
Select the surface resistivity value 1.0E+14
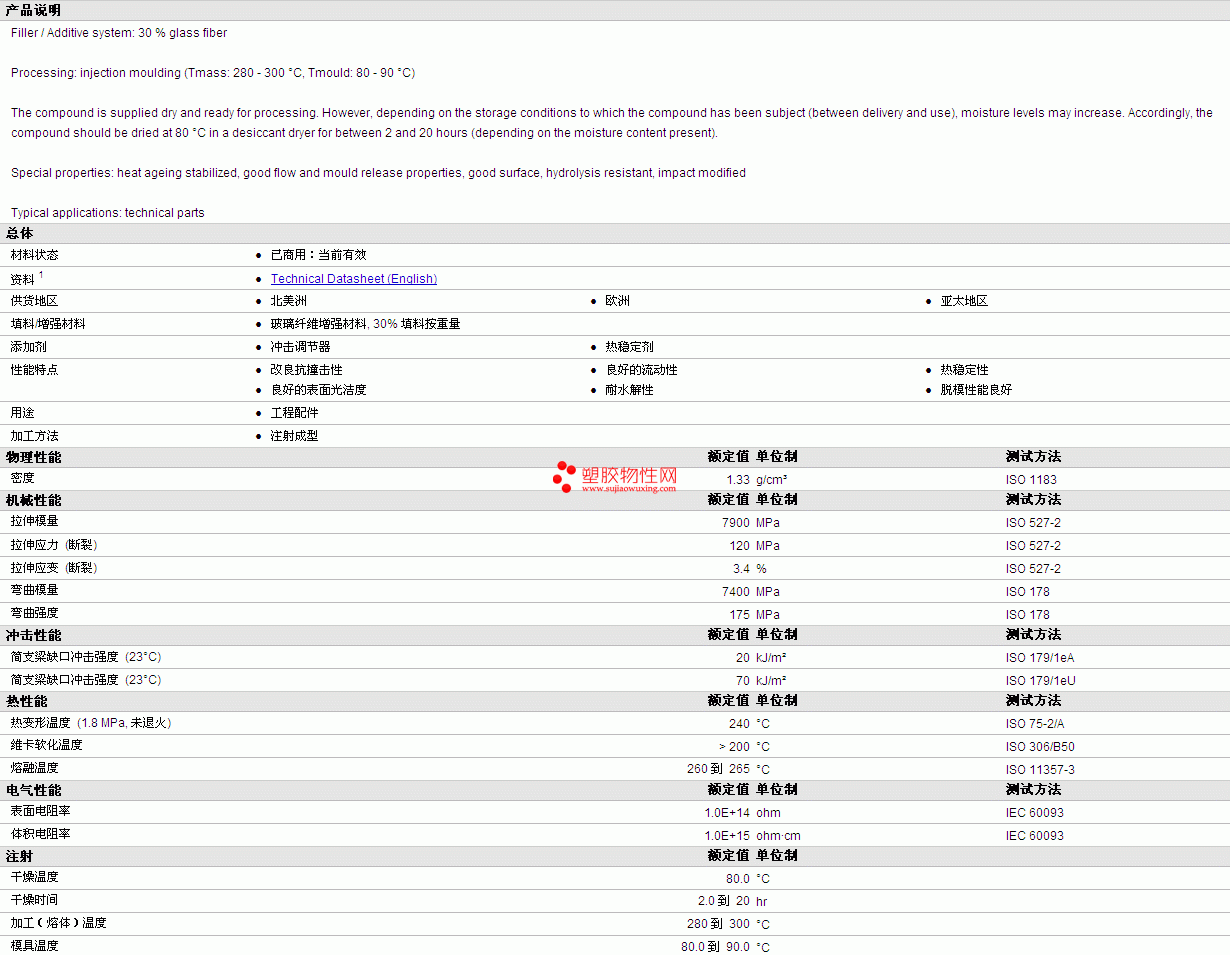click(727, 813)
